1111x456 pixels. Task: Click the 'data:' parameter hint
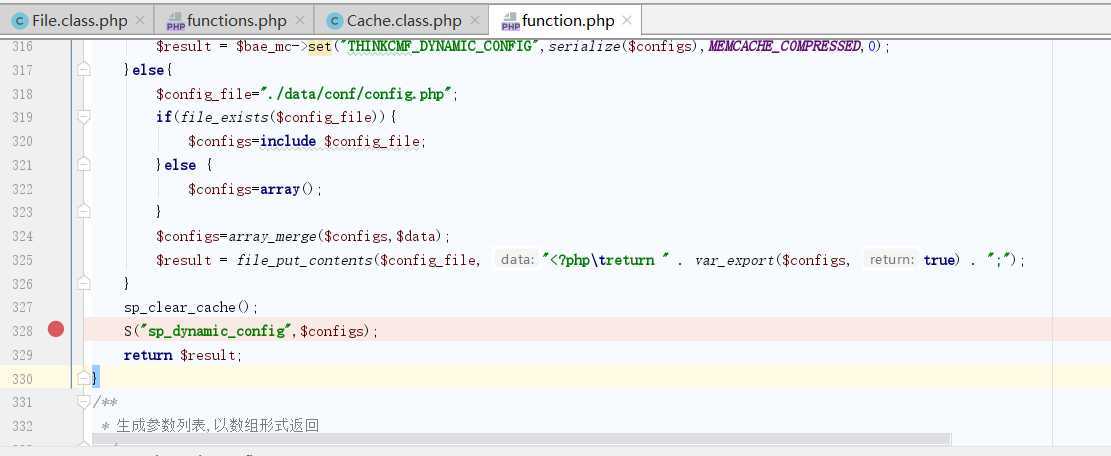point(517,260)
